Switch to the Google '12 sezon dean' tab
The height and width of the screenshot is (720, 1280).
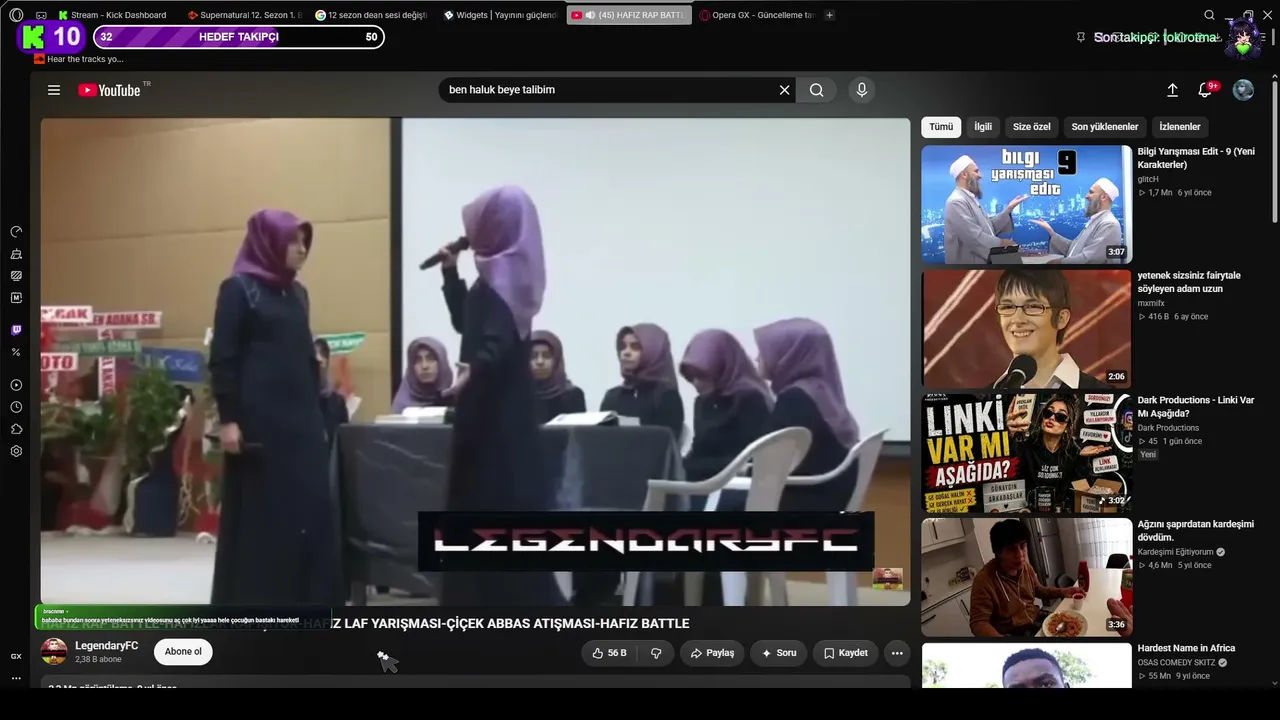371,15
